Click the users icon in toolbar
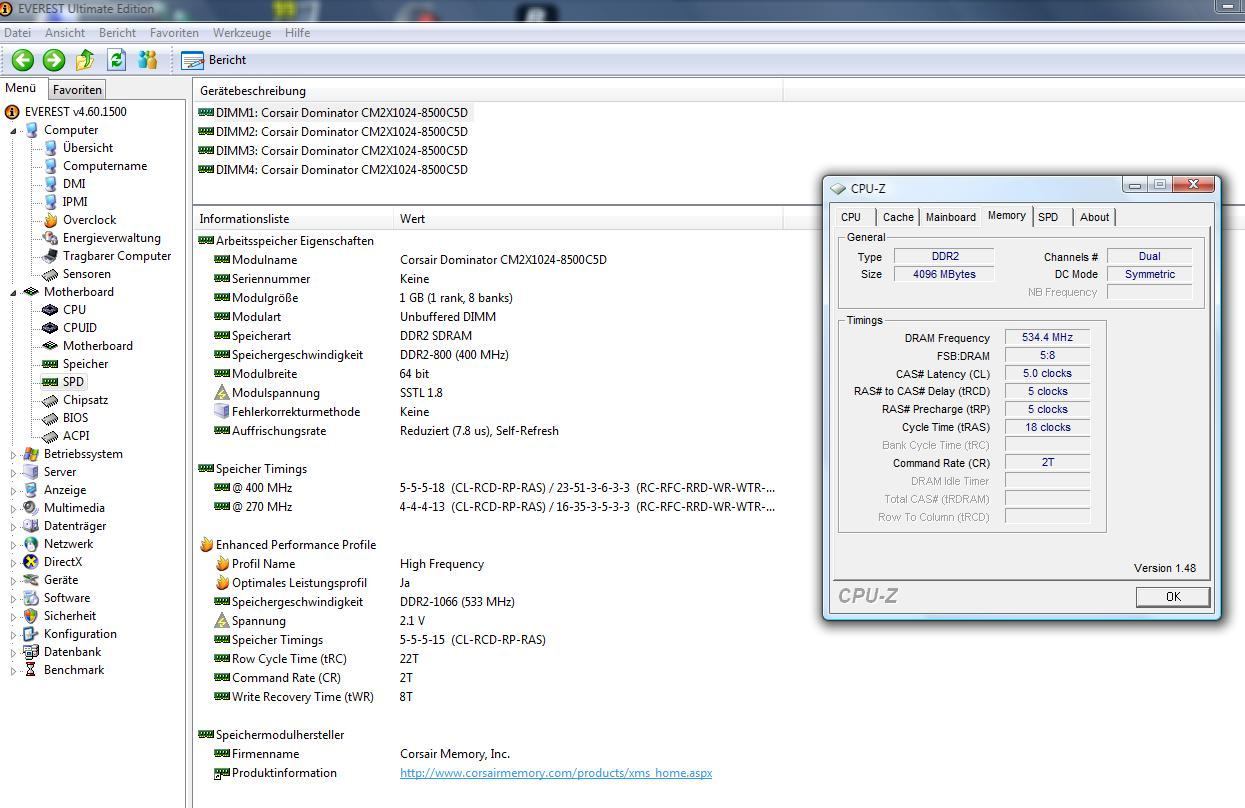The image size is (1245, 808). 148,60
